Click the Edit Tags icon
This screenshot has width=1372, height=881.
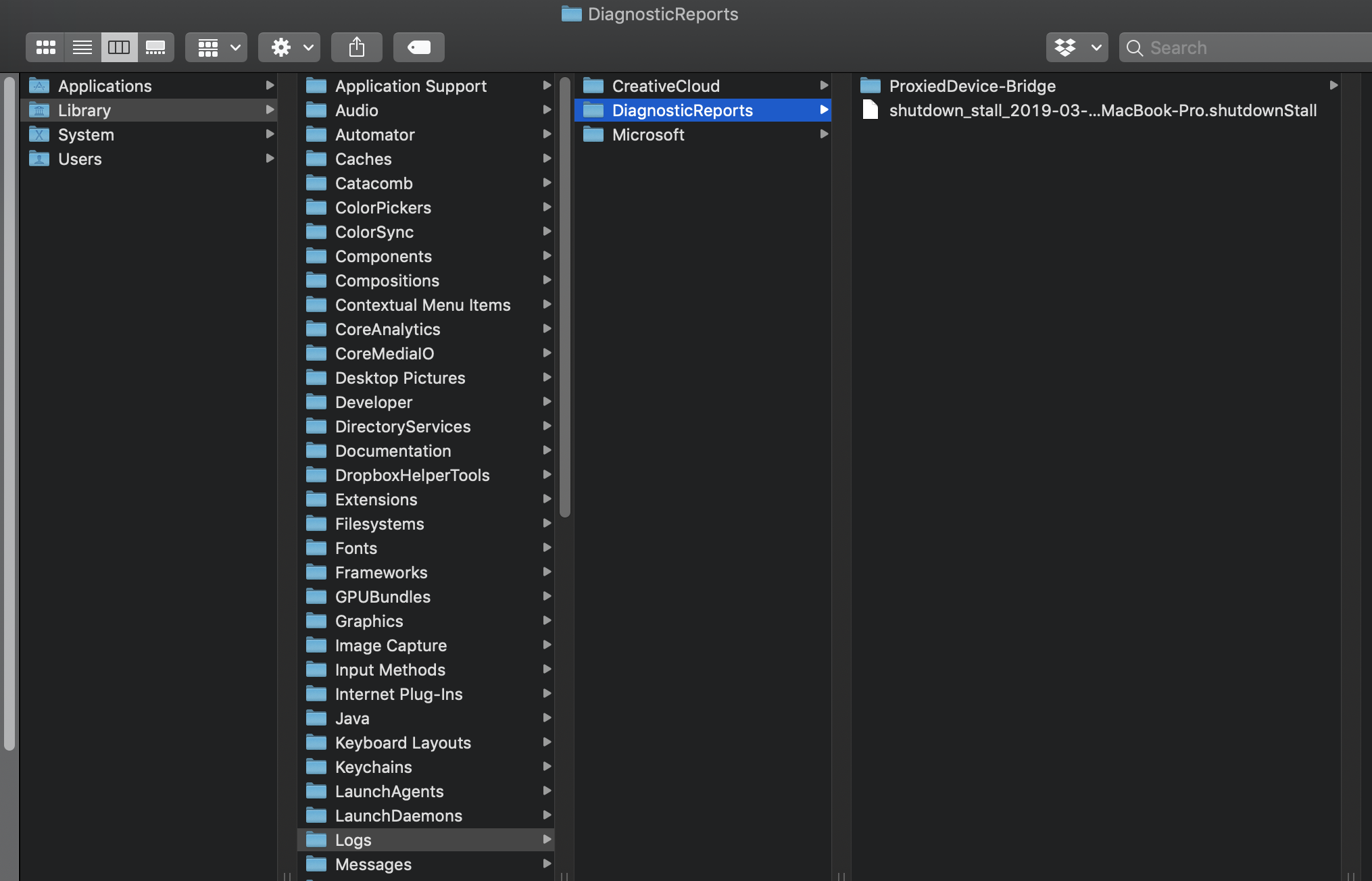[419, 47]
